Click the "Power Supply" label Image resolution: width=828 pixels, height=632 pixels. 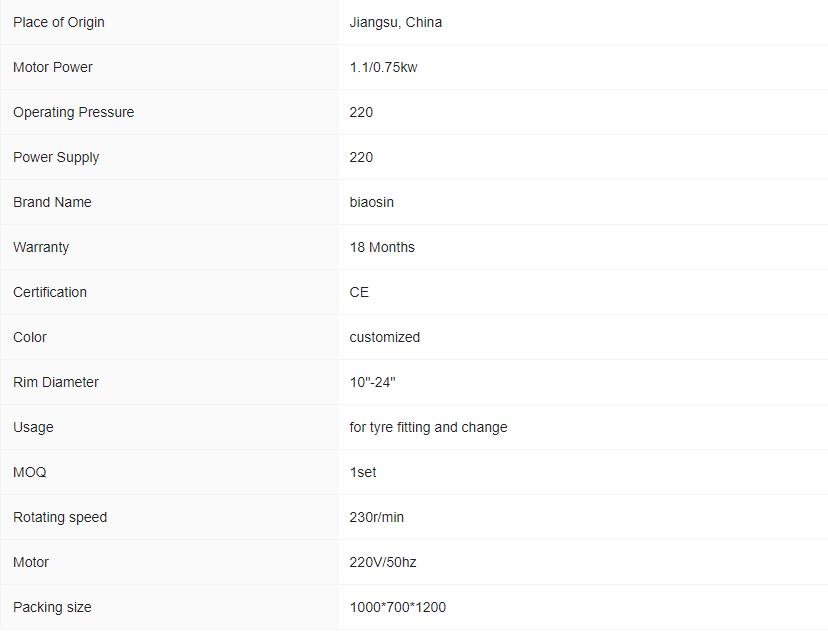56,157
